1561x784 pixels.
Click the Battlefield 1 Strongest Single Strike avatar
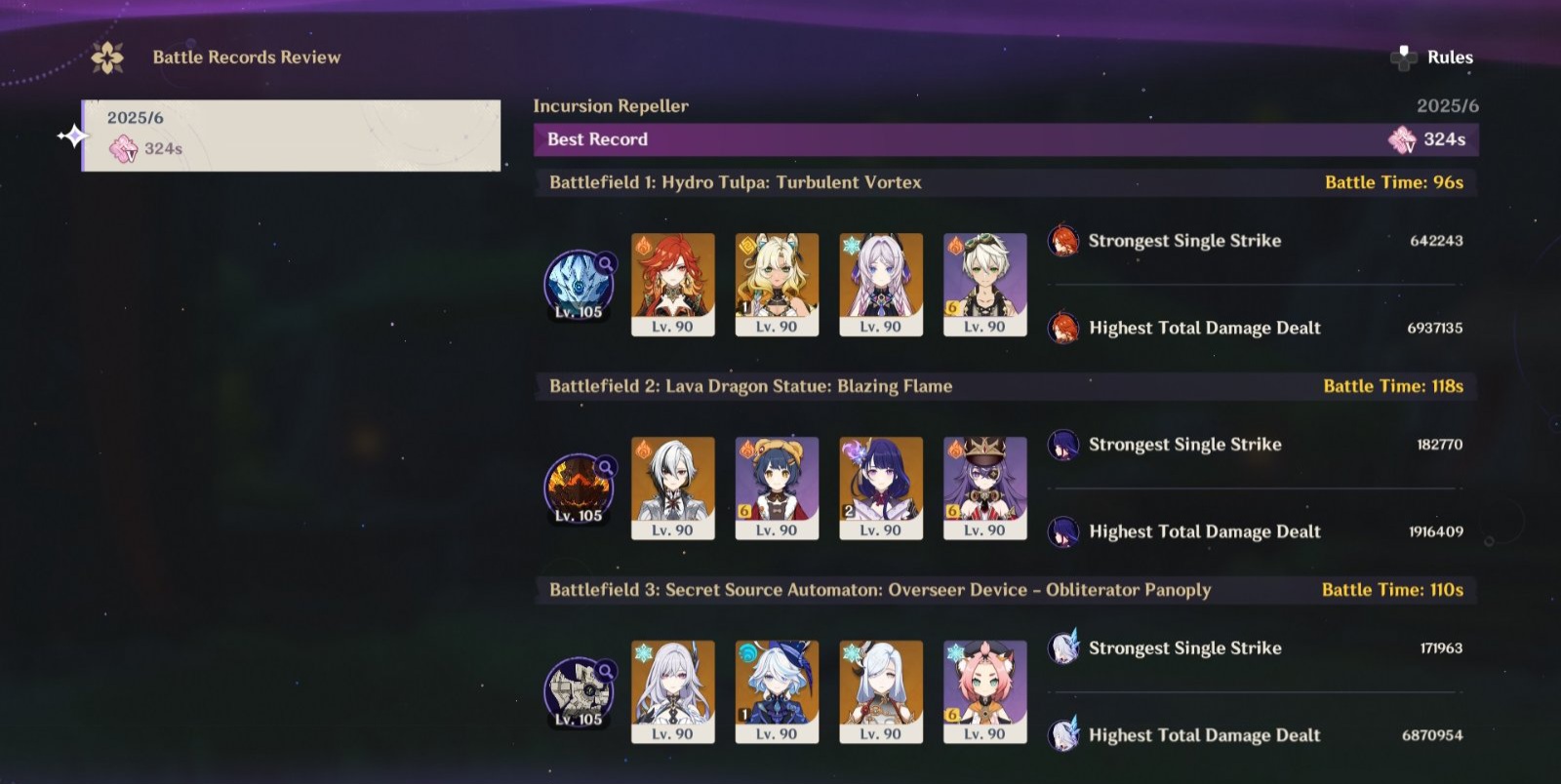coord(1063,241)
